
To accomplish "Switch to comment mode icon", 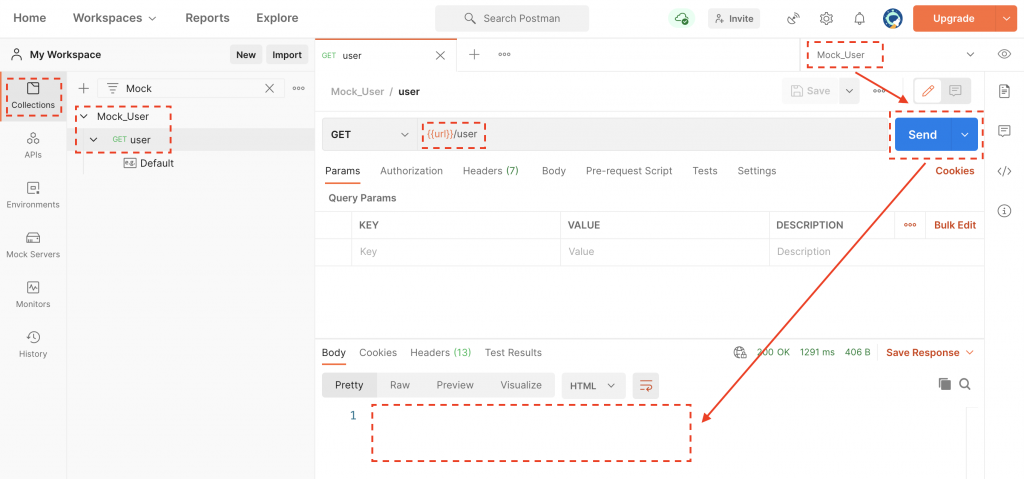I will tap(955, 91).
